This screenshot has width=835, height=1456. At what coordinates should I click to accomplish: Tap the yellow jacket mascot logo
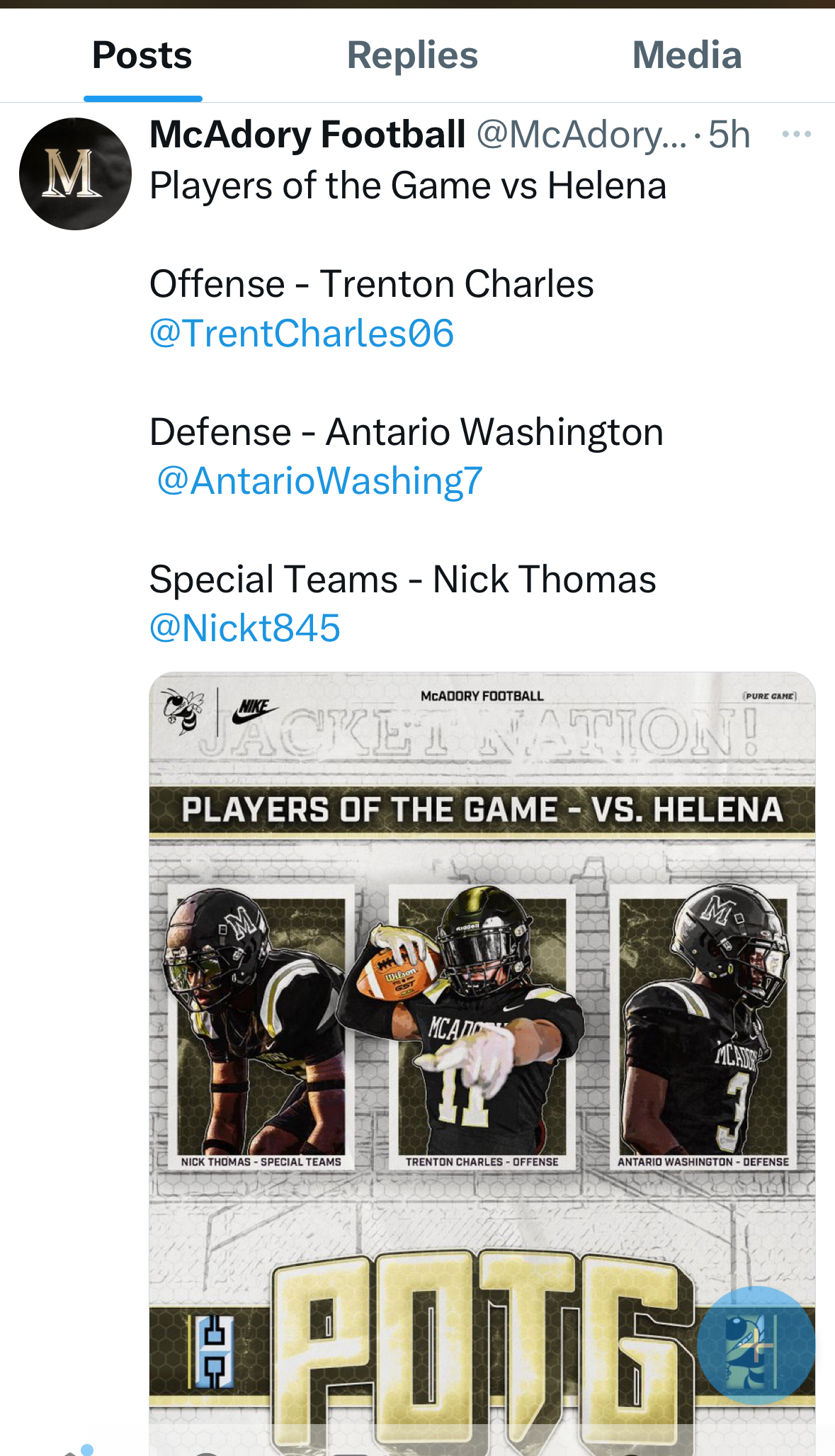pos(183,710)
